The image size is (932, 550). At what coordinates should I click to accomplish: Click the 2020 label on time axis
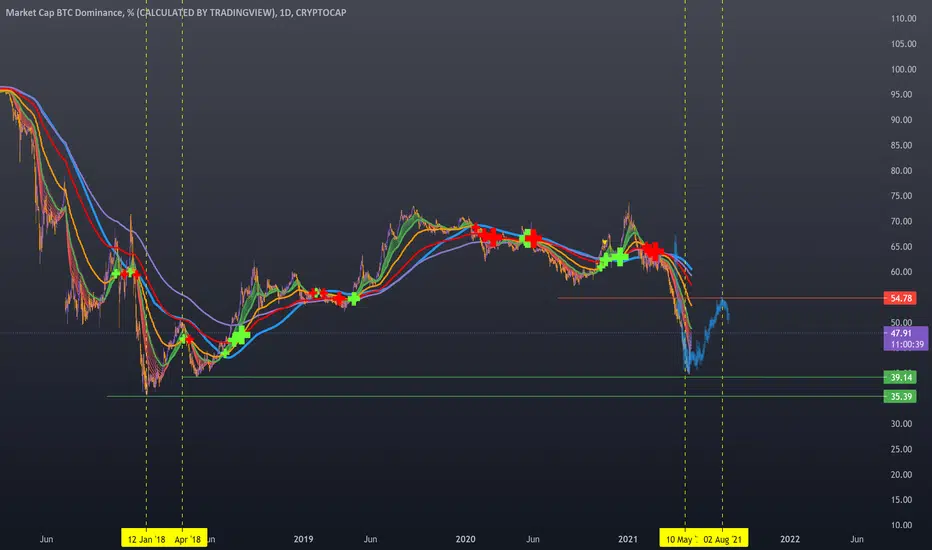[465, 539]
